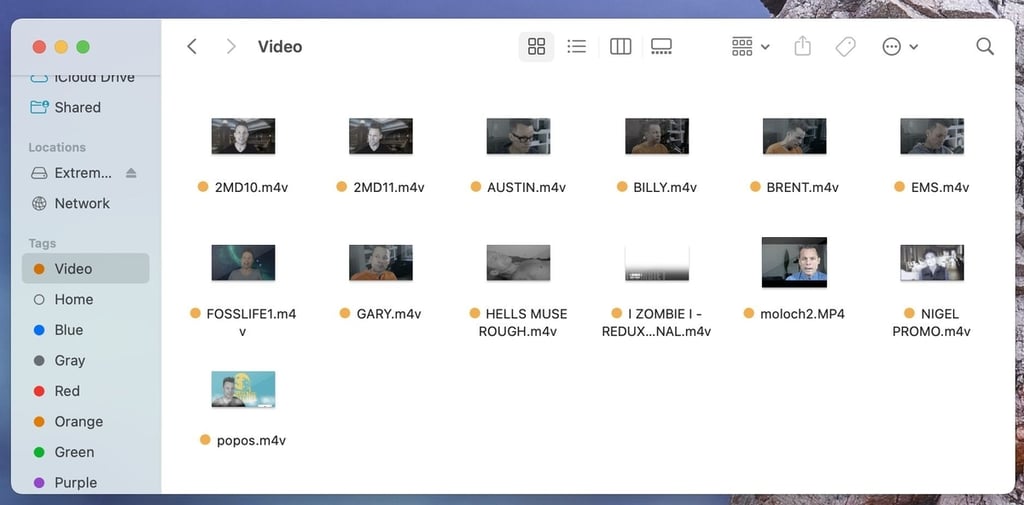Select the GARY.m4v thumbnail
This screenshot has width=1024, height=505.
(381, 262)
